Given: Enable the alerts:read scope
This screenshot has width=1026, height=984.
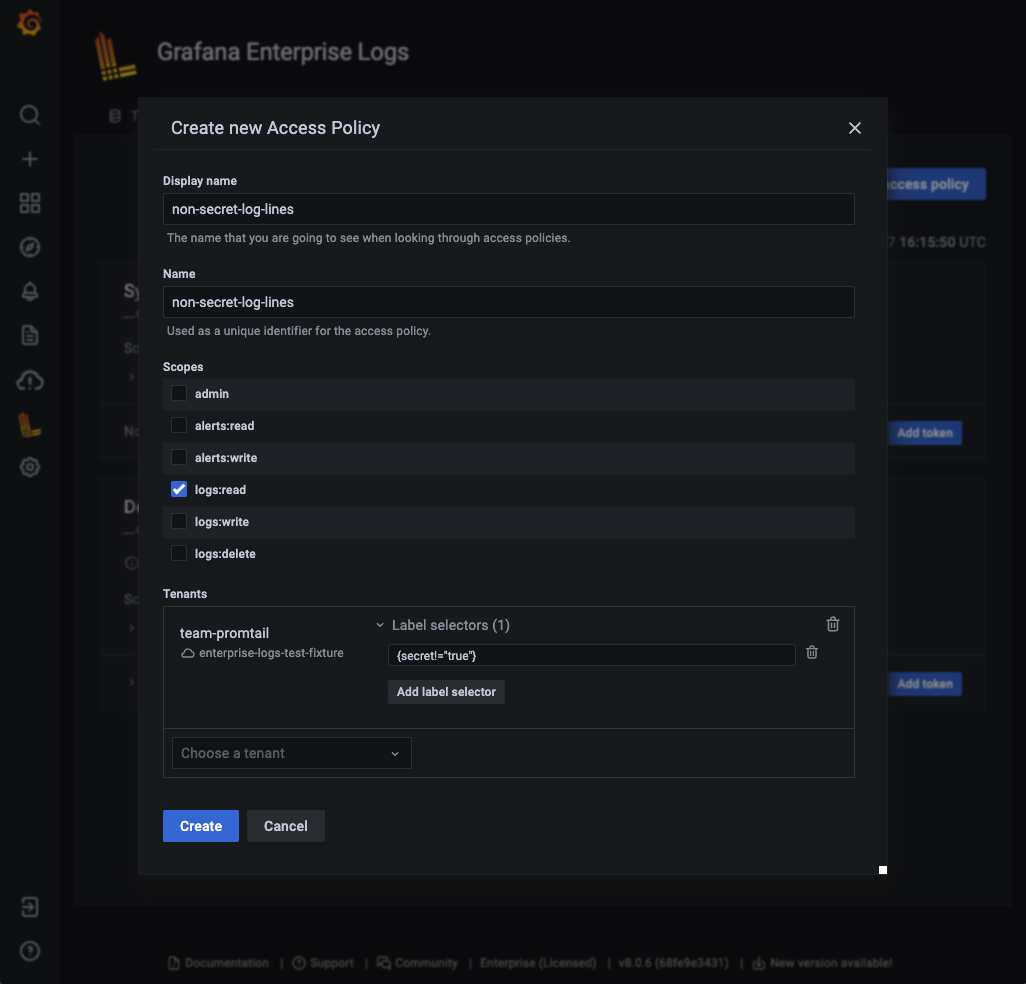Looking at the screenshot, I should (178, 425).
